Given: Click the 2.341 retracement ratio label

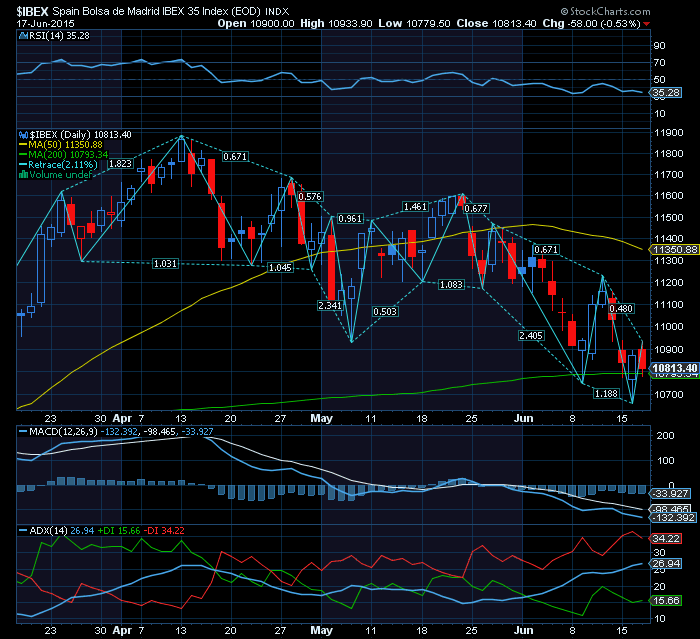Looking at the screenshot, I should click(x=330, y=305).
